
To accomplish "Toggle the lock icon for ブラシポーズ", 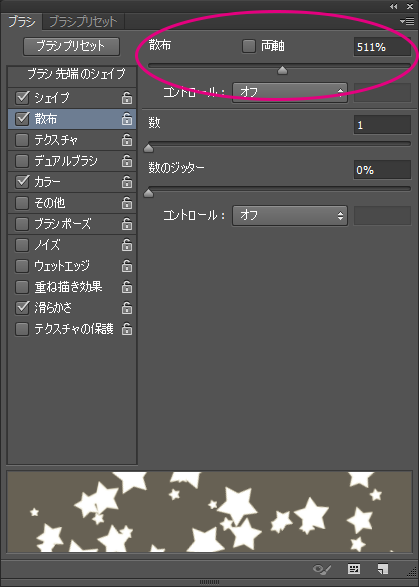I will (x=127, y=224).
